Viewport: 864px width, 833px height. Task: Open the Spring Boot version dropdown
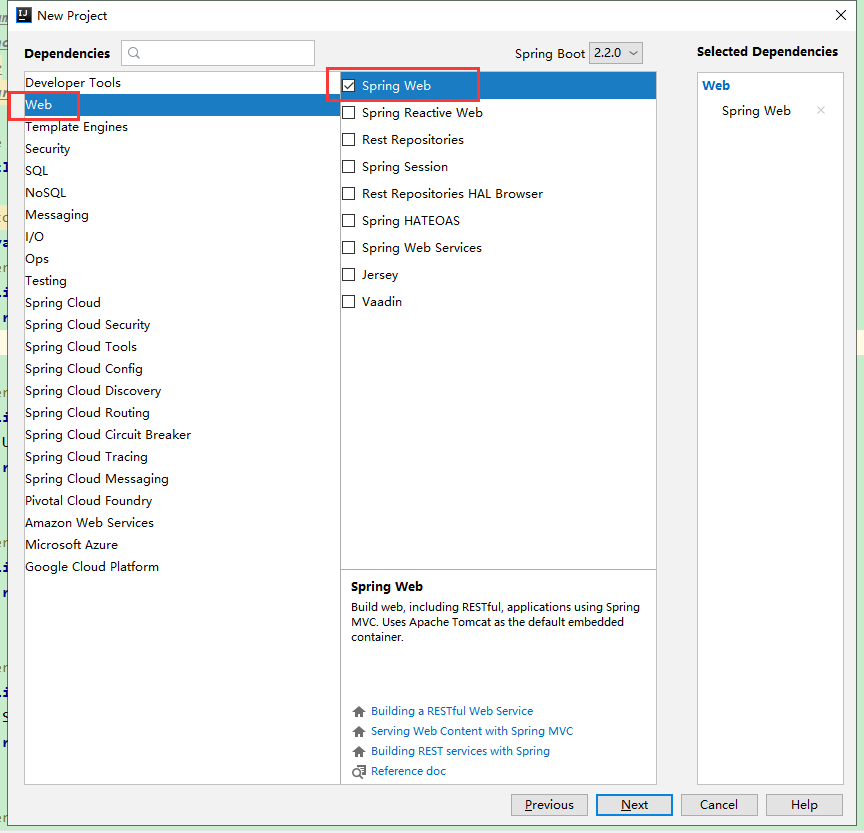point(615,53)
